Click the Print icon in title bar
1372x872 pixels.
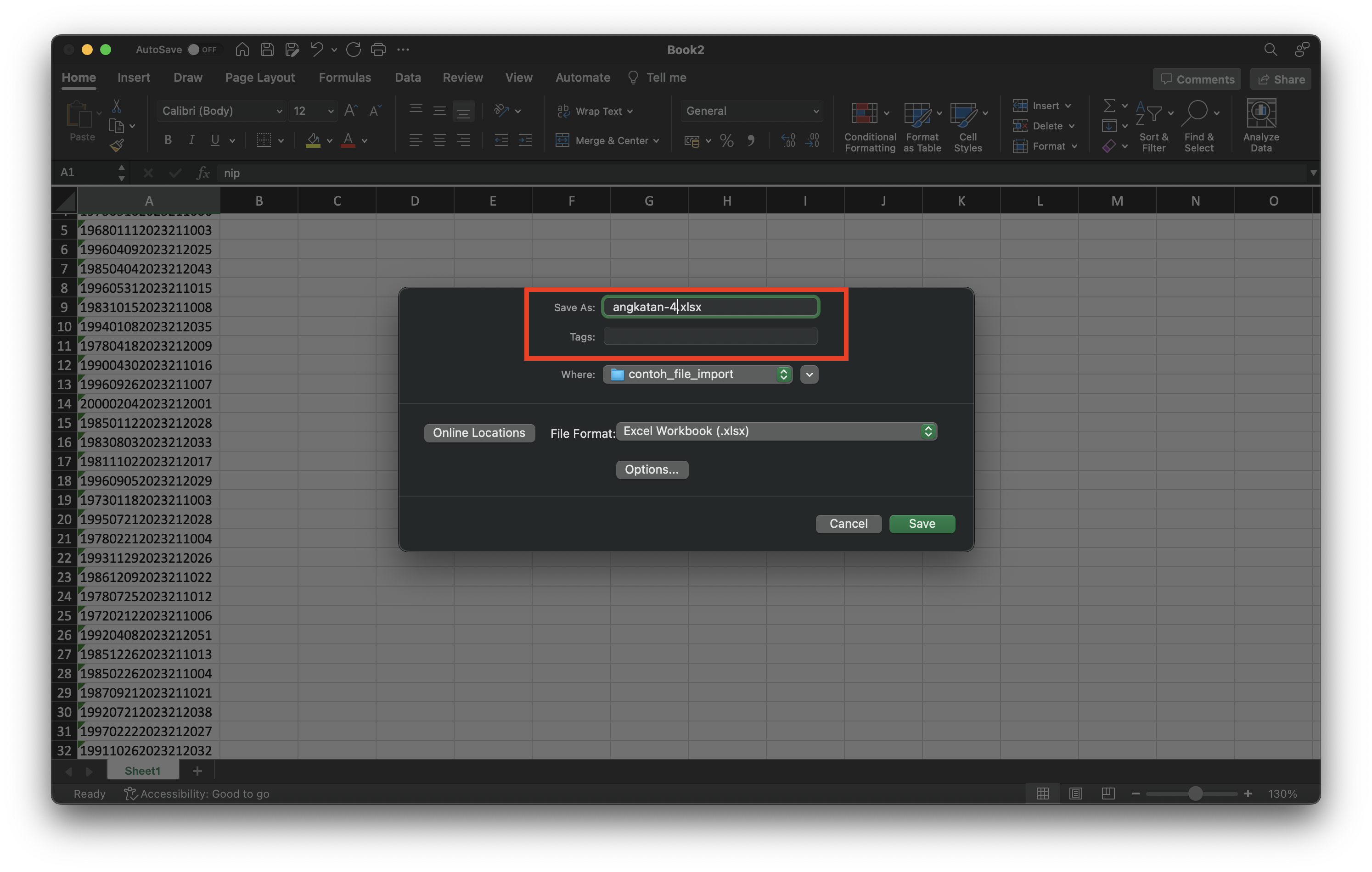[378, 50]
